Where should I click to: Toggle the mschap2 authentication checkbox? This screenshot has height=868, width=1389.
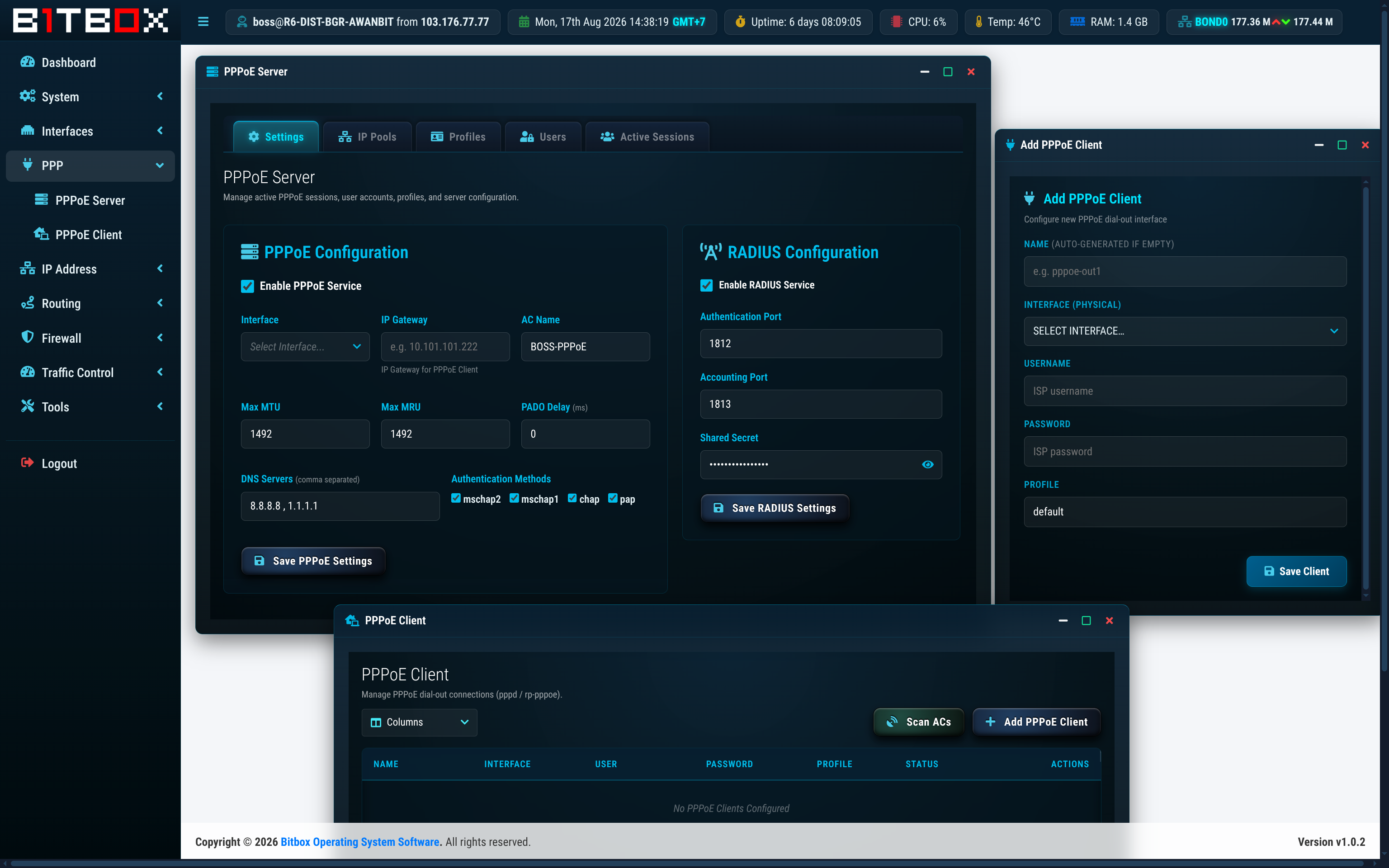(x=456, y=498)
